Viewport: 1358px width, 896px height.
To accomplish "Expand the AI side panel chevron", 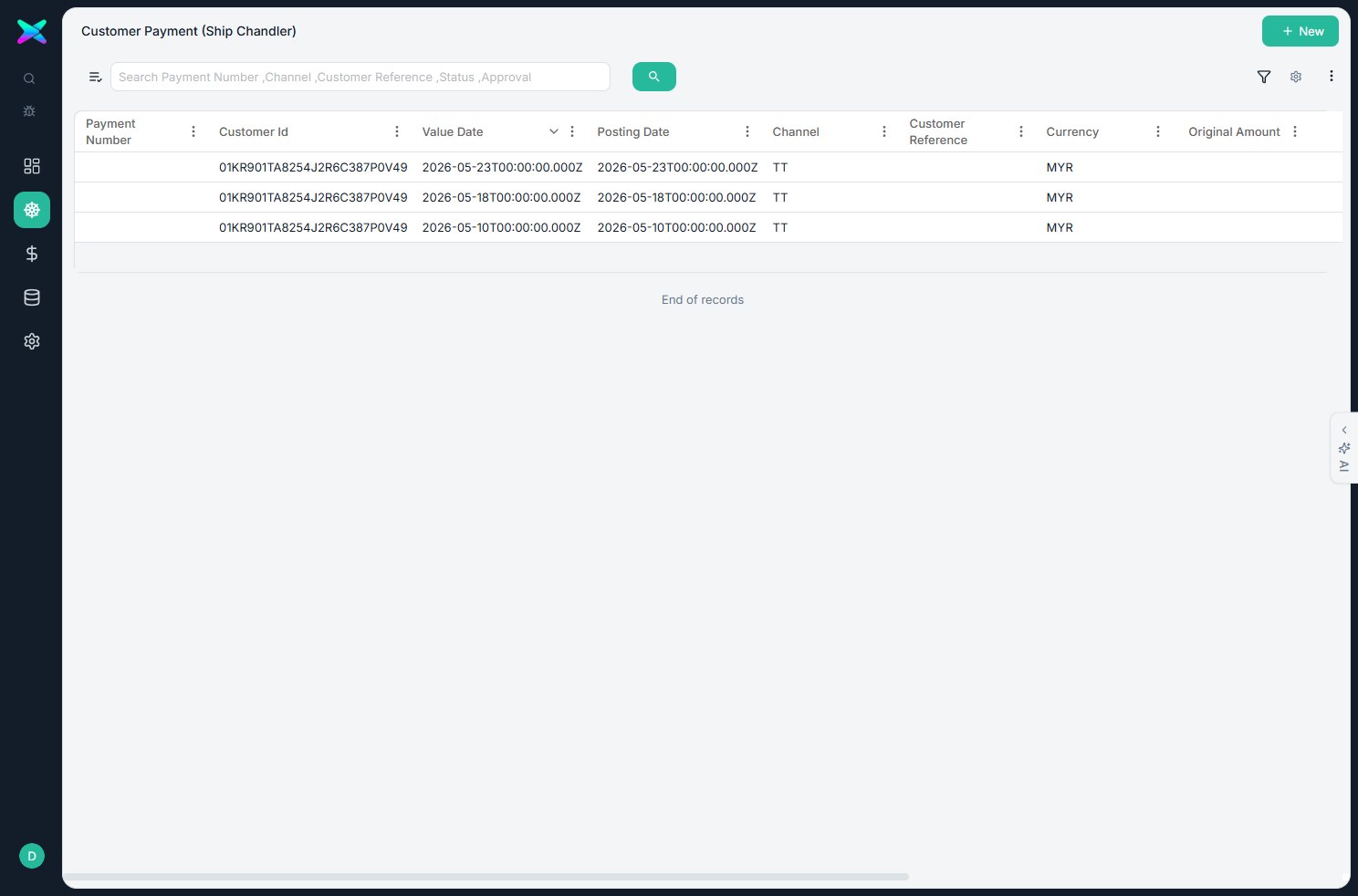I will [x=1344, y=430].
